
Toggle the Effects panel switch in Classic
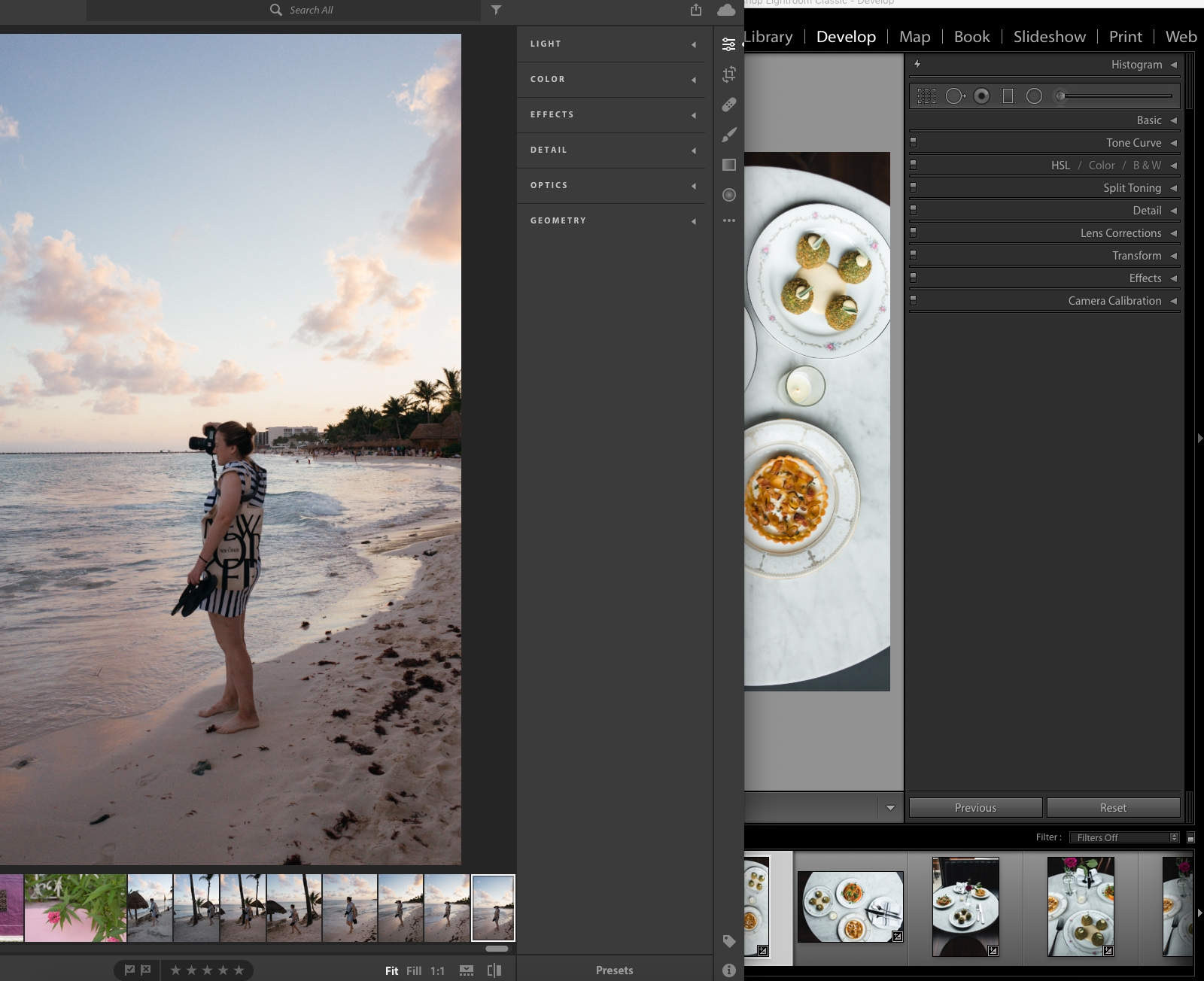914,278
